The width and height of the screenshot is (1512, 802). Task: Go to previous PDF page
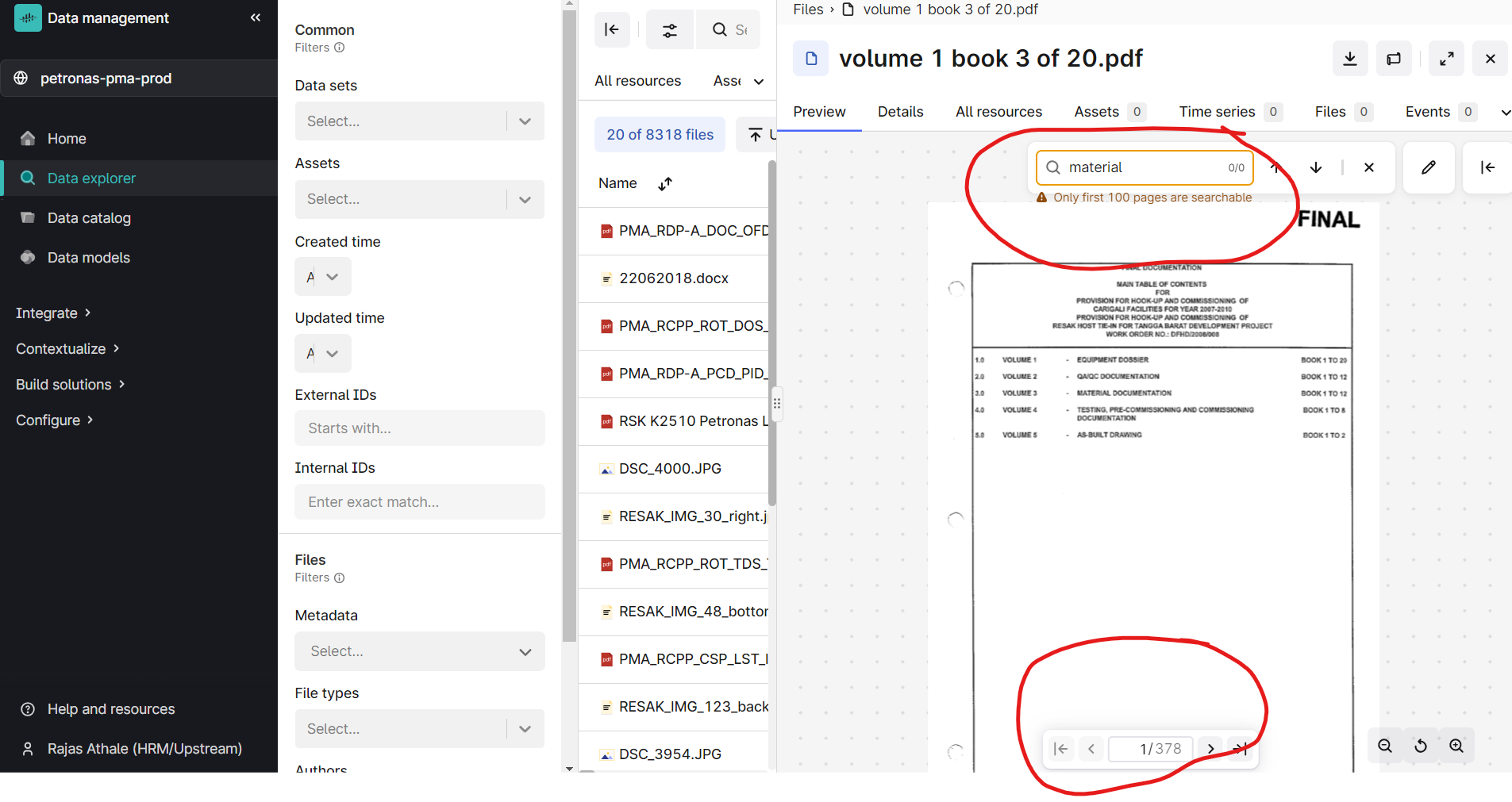[1091, 749]
